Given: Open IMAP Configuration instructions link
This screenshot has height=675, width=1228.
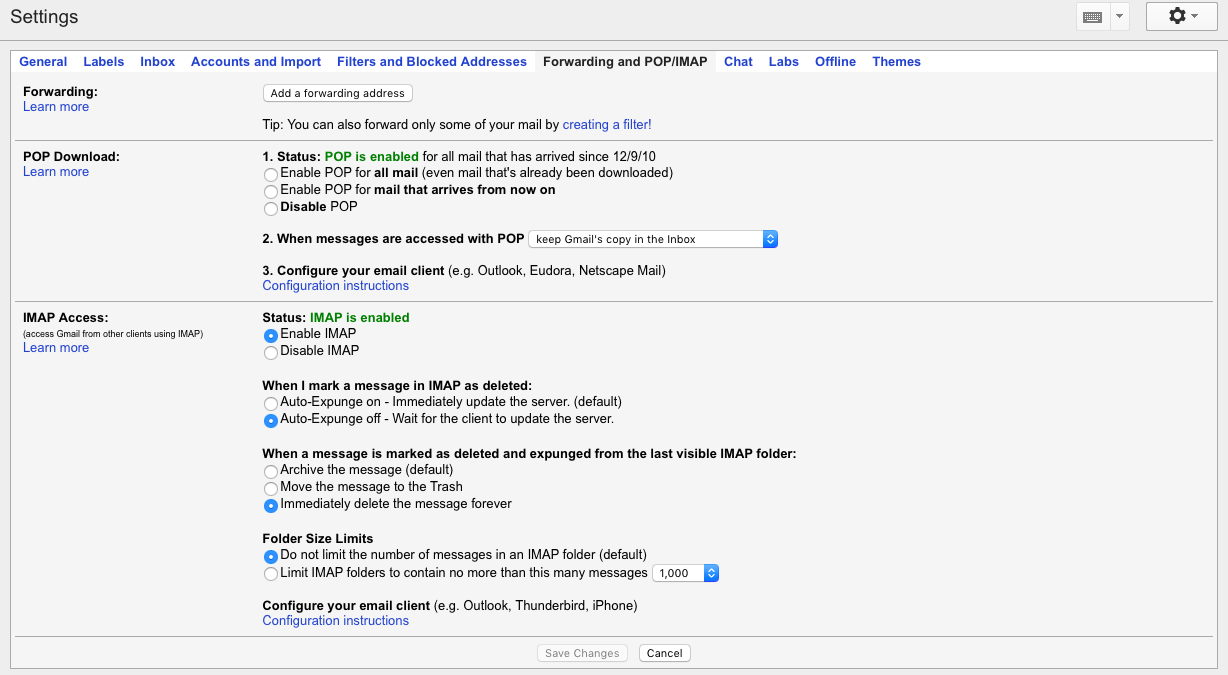Looking at the screenshot, I should pos(336,621).
